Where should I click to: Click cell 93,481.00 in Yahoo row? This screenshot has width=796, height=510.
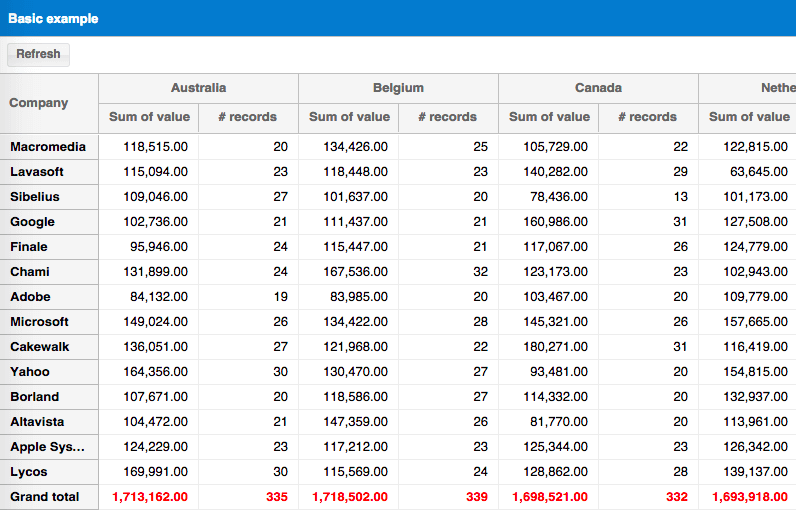pyautogui.click(x=549, y=372)
